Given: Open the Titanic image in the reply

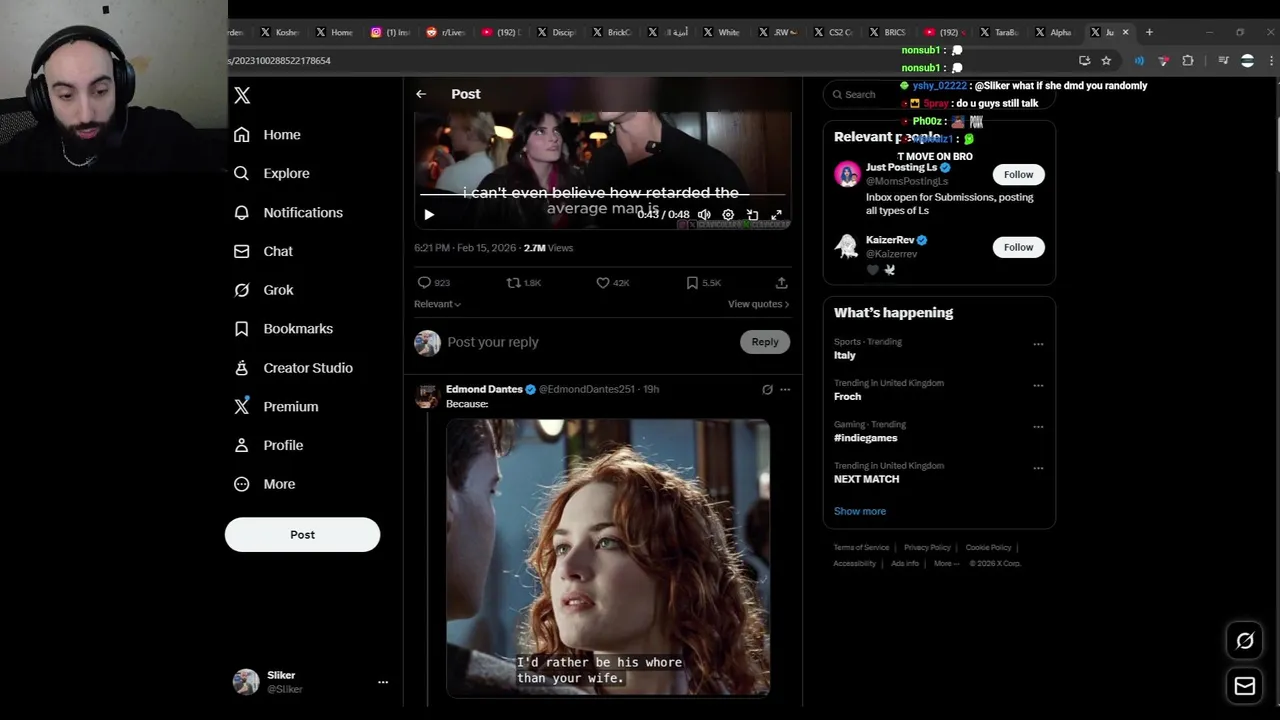Looking at the screenshot, I should pyautogui.click(x=608, y=557).
